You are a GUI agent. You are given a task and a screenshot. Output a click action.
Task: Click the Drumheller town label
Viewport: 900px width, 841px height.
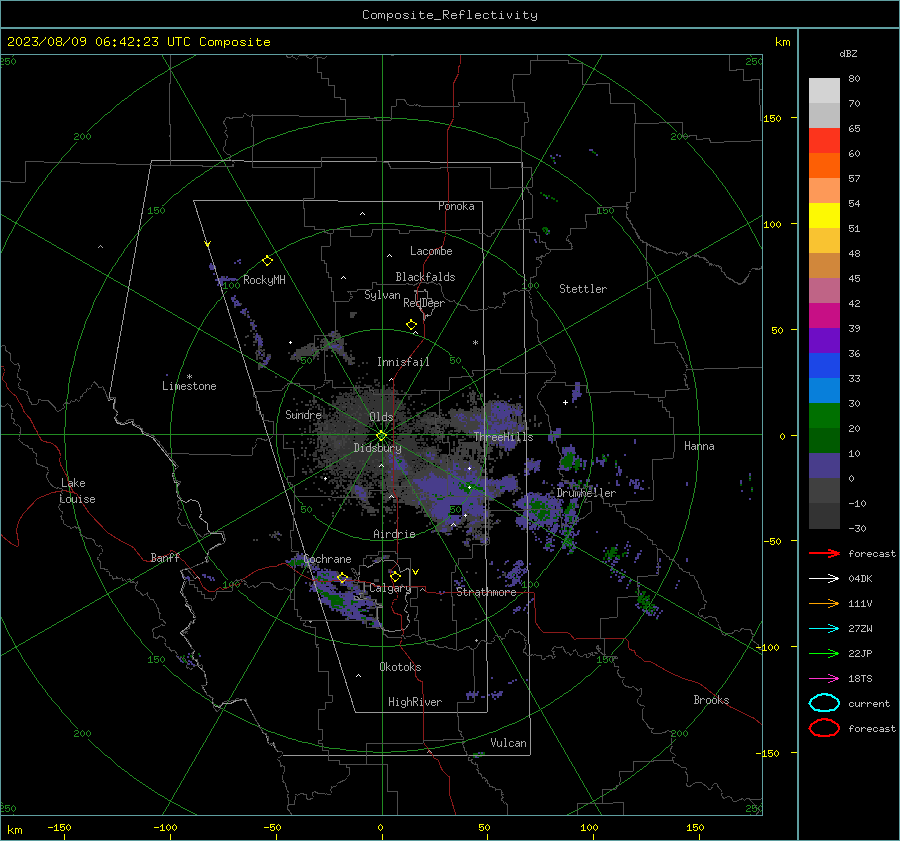coord(586,493)
